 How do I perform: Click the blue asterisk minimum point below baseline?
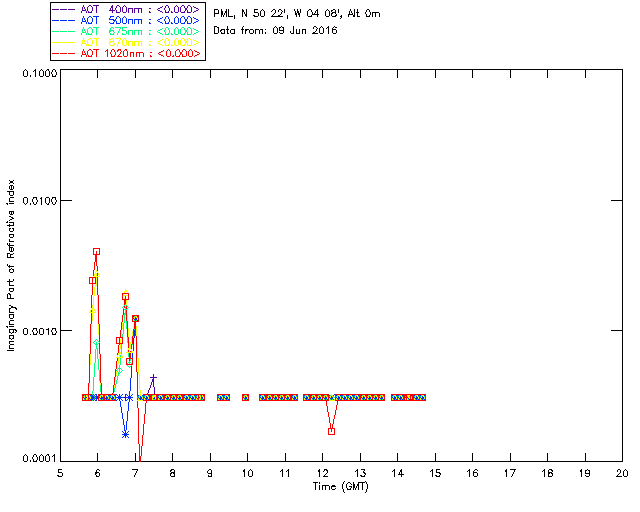(125, 434)
